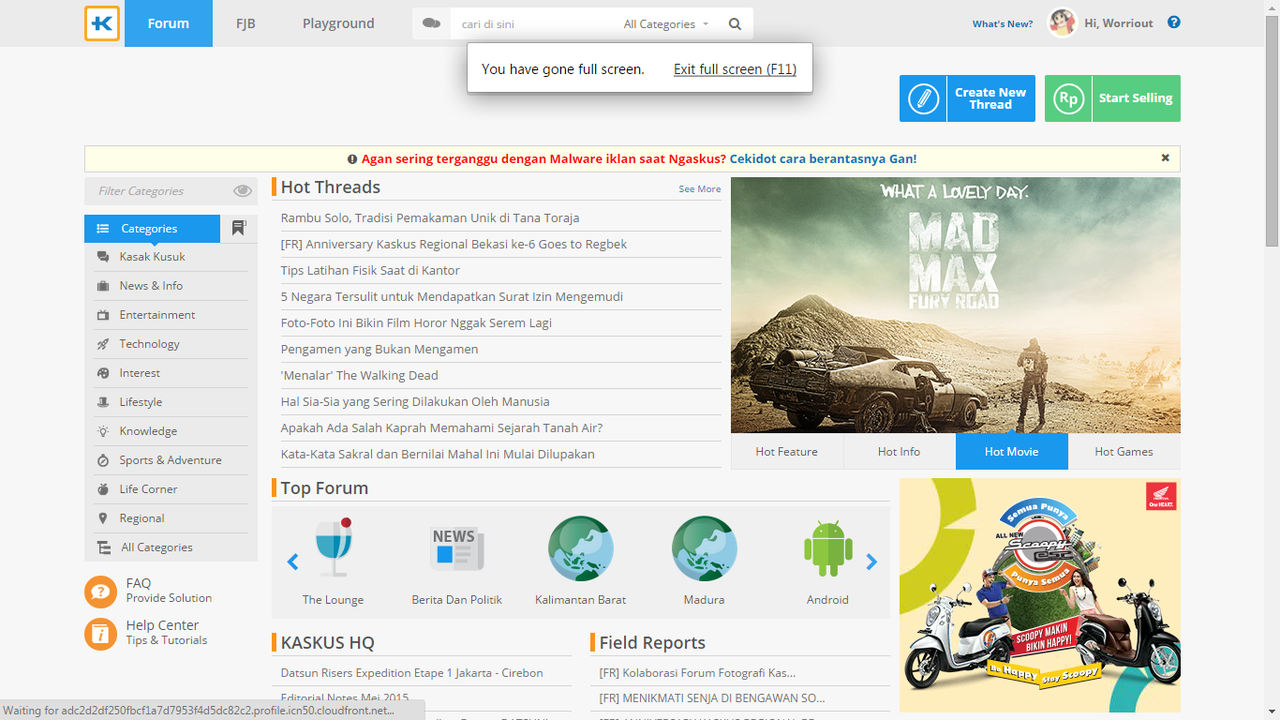Open the Berita Dan Politik news icon
Image resolution: width=1280 pixels, height=720 pixels.
pos(457,548)
